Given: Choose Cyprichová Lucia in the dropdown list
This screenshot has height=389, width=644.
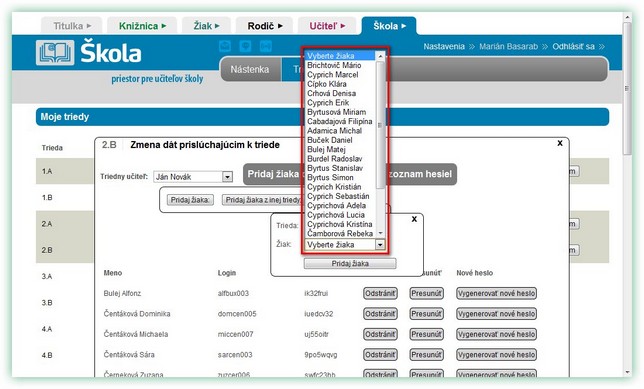Looking at the screenshot, I should 336,215.
